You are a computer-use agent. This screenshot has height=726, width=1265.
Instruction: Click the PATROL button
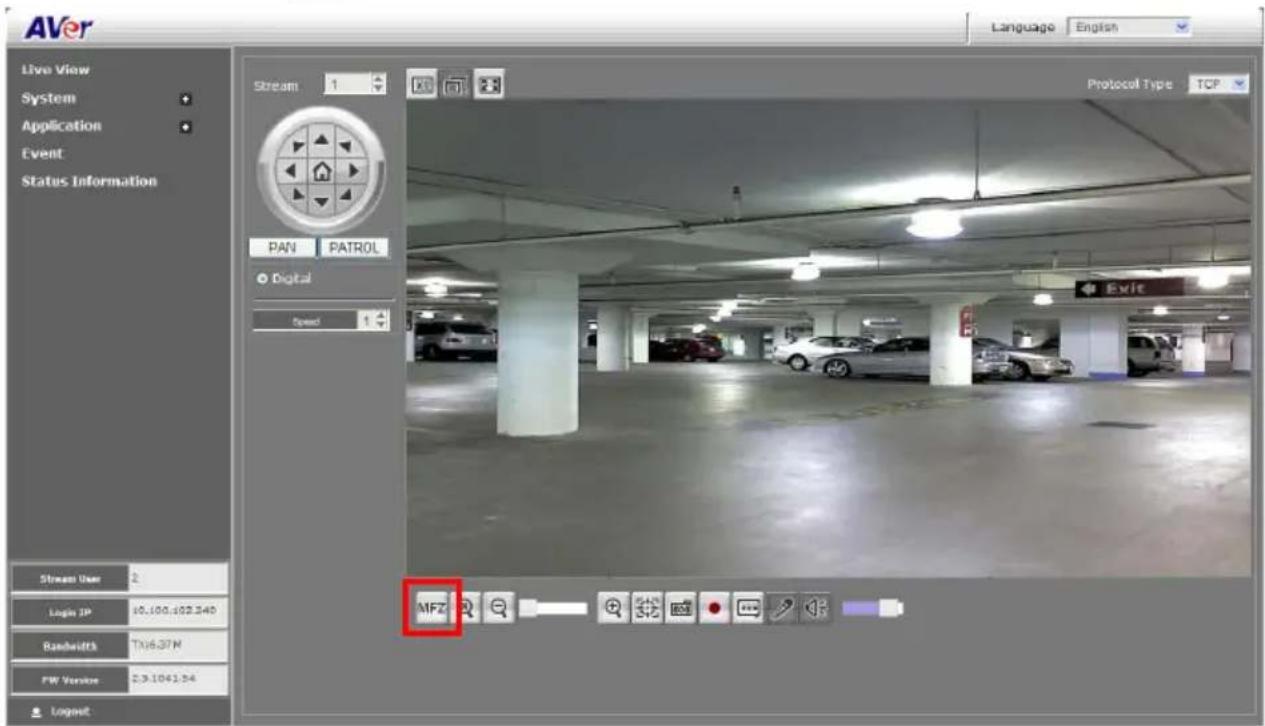tap(354, 249)
